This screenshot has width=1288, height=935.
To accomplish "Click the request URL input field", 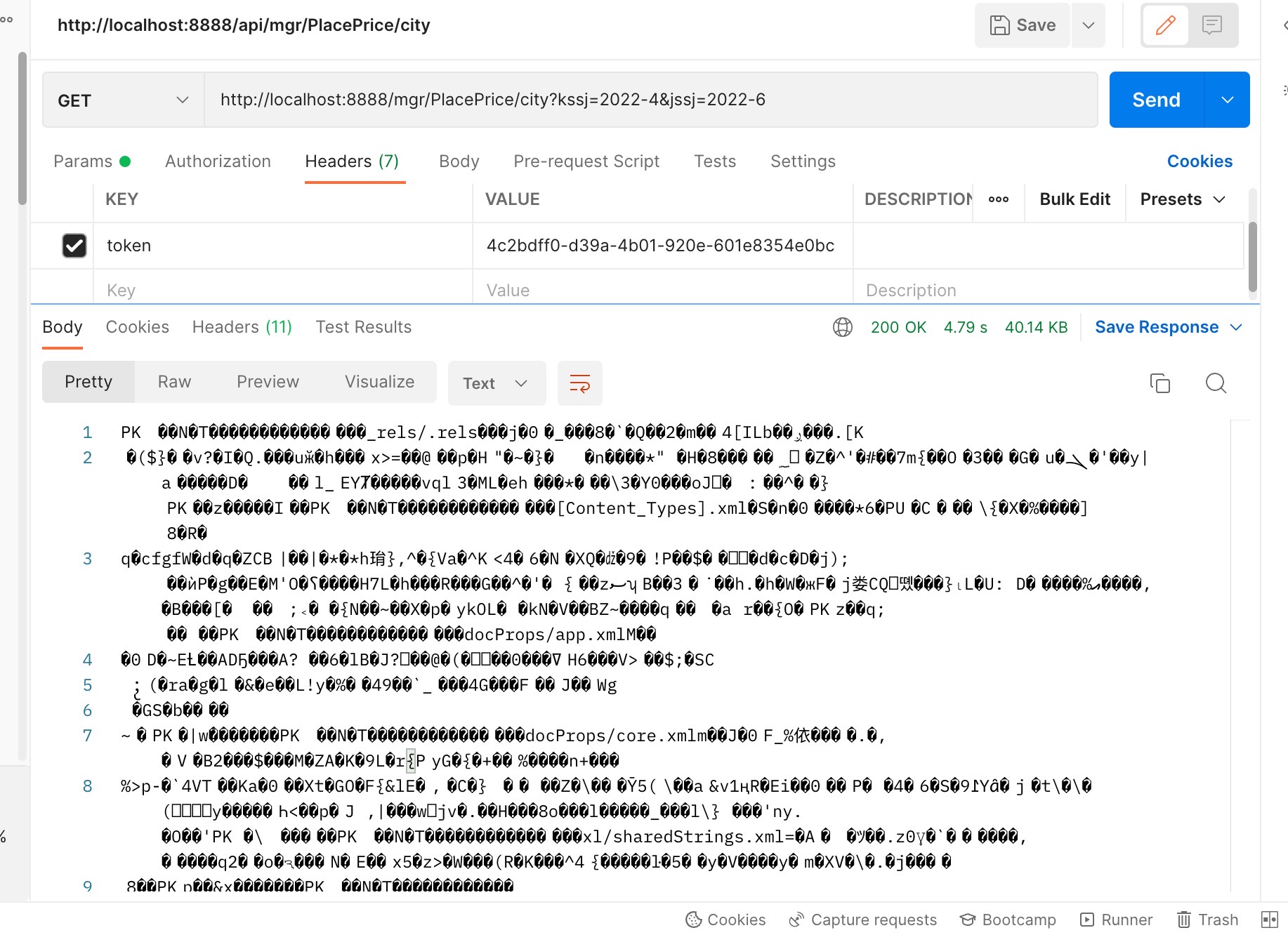I will point(651,100).
